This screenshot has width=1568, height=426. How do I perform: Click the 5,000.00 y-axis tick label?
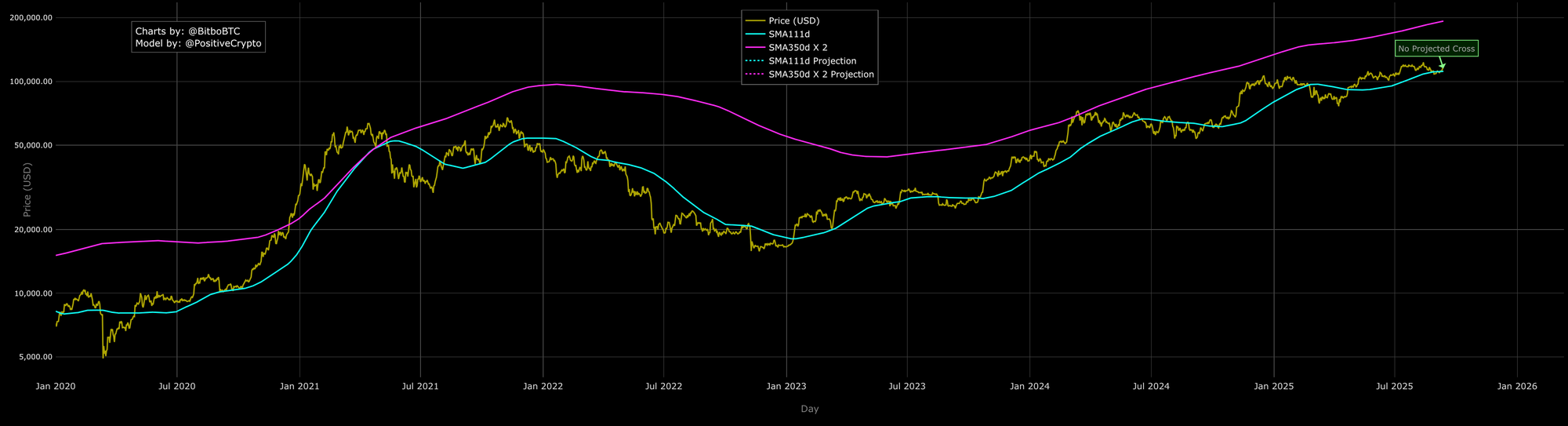point(34,357)
